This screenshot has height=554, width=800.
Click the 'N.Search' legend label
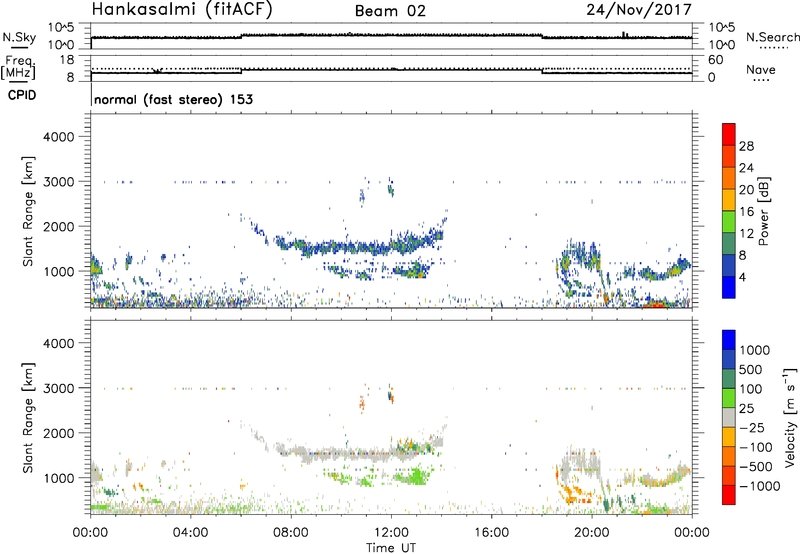[x=772, y=37]
